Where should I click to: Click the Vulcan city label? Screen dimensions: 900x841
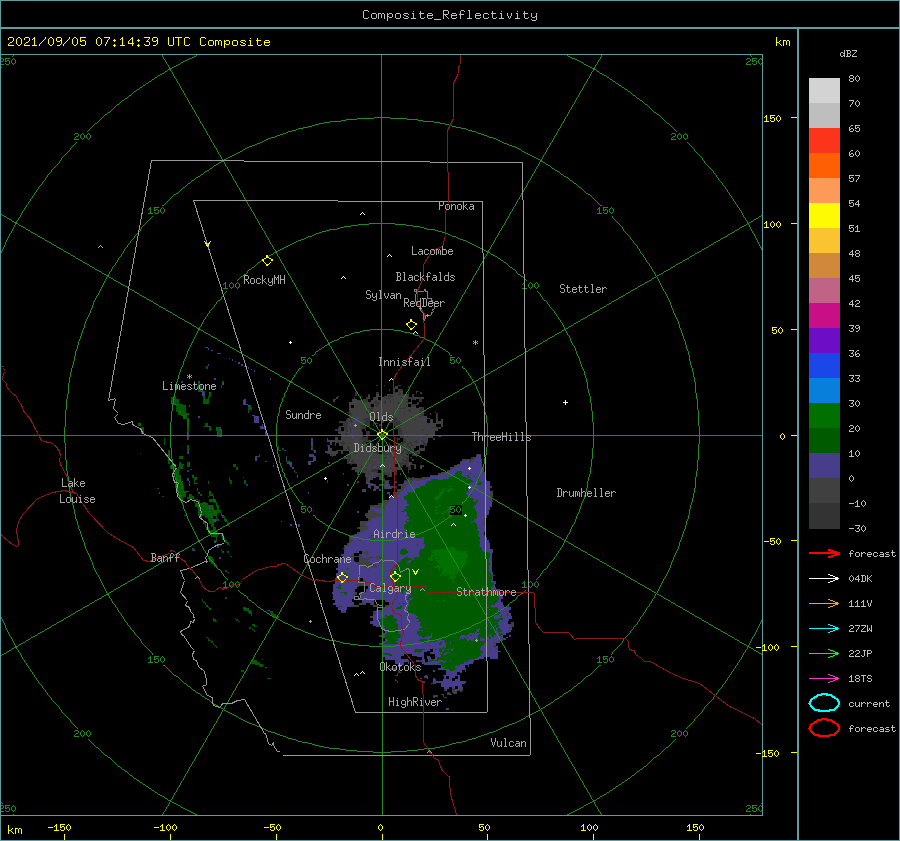509,743
